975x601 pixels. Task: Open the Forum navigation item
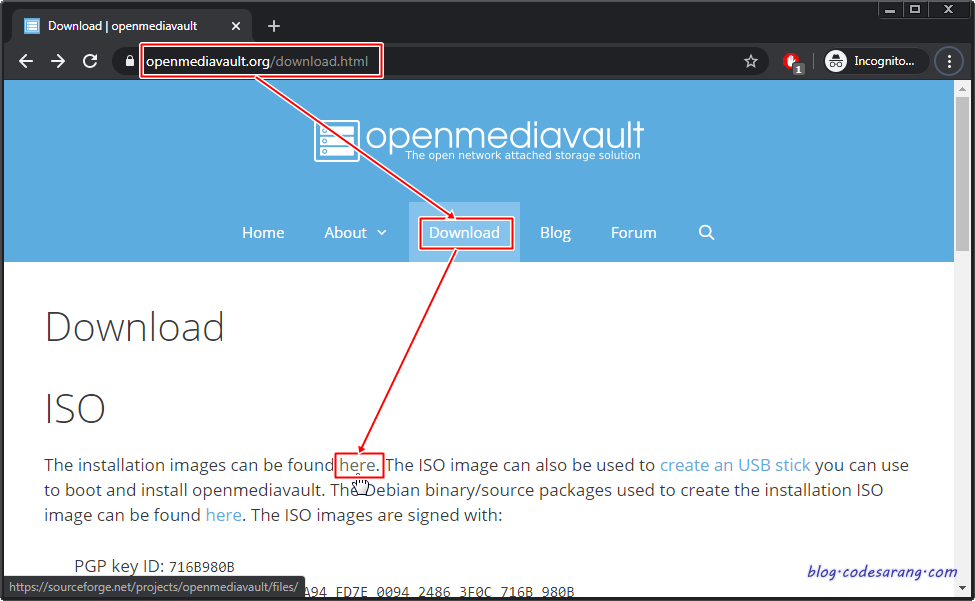click(x=634, y=232)
